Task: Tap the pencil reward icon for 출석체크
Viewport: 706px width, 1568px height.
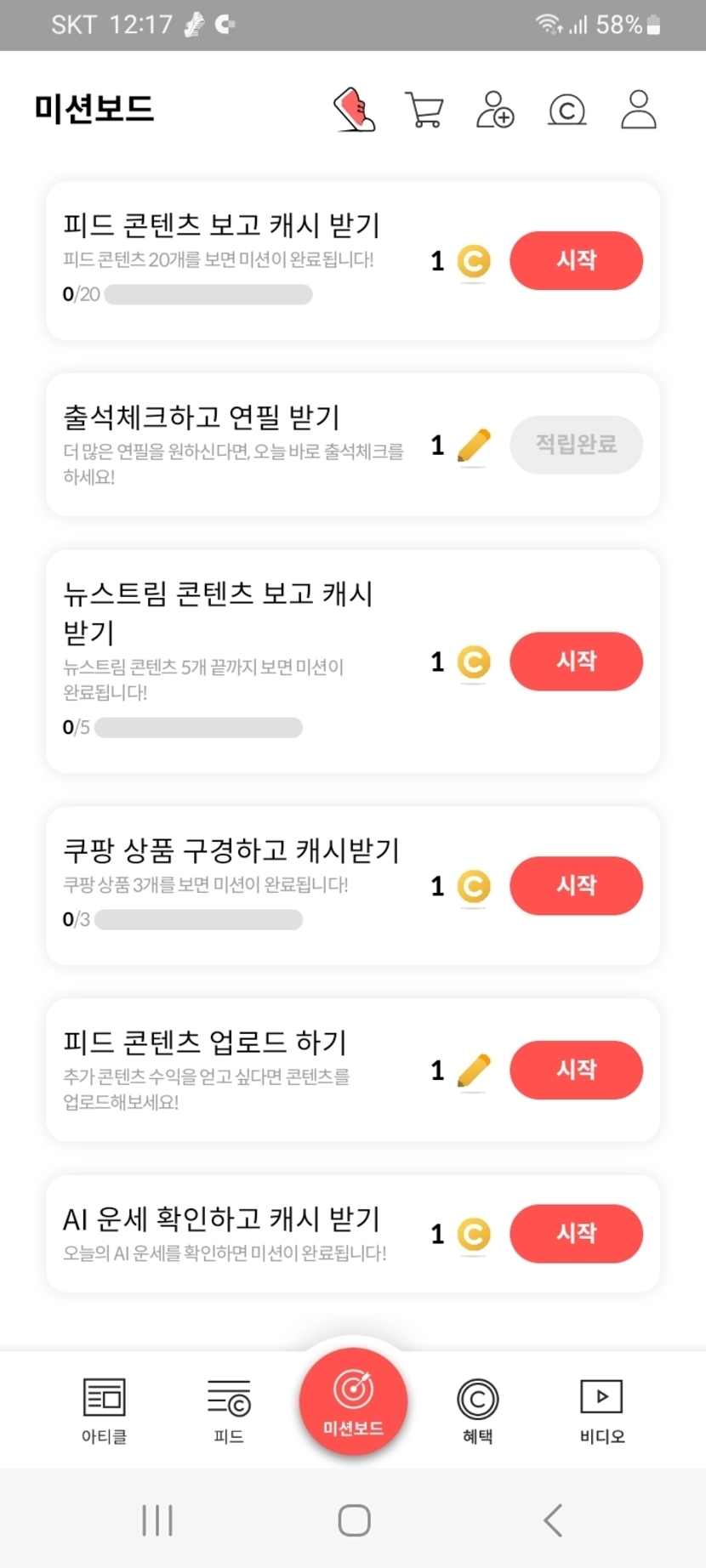Action: click(474, 446)
